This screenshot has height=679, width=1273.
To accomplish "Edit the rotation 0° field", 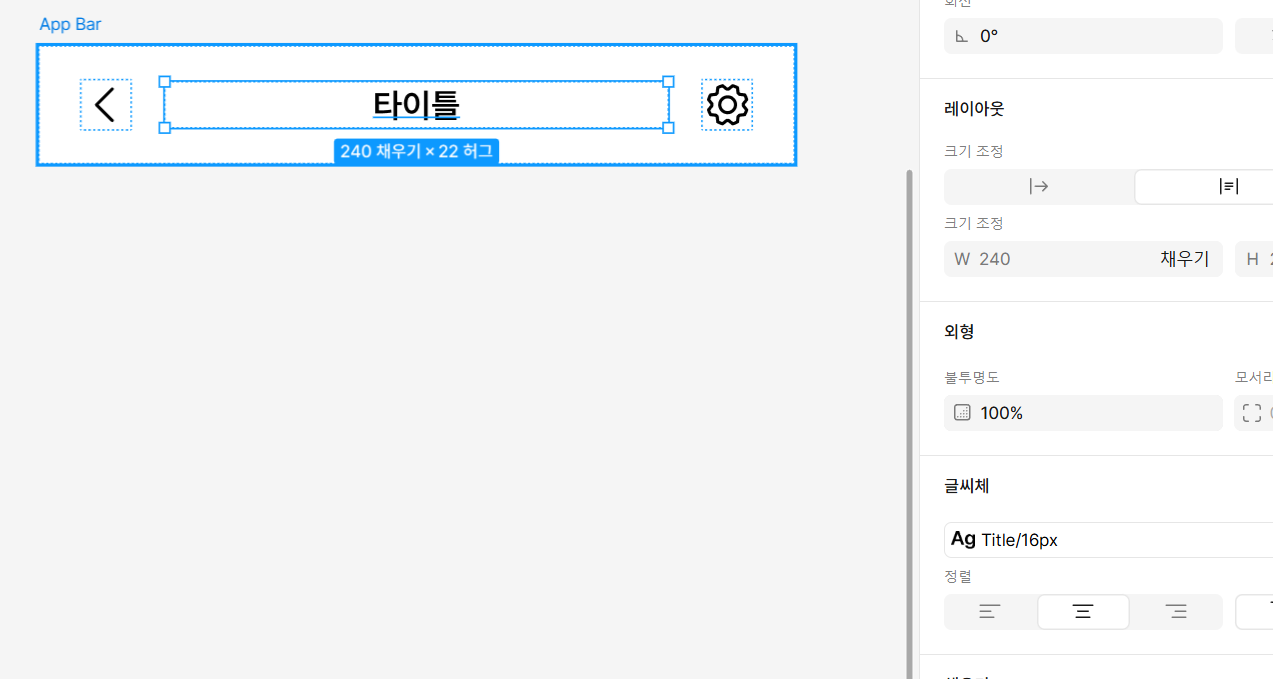I will (x=1083, y=36).
